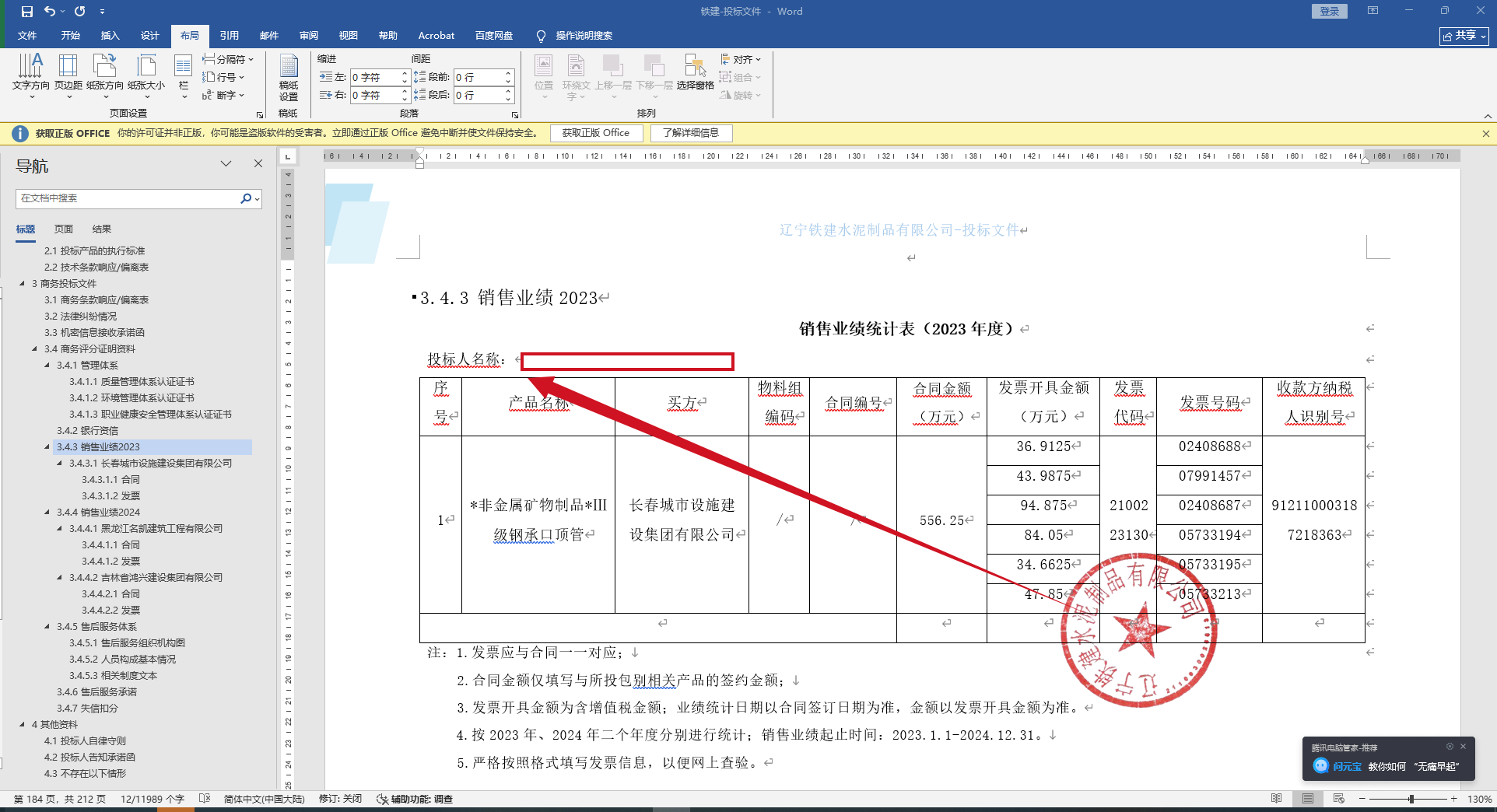Image resolution: width=1497 pixels, height=812 pixels.
Task: Open the 引用 (References) ribbon tab
Action: [x=230, y=36]
